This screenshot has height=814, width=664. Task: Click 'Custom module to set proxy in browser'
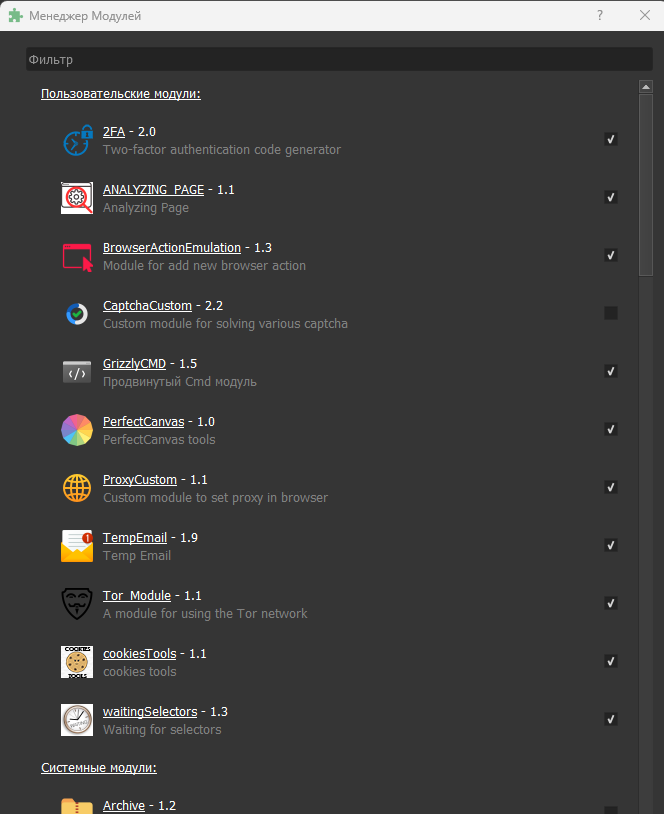[215, 497]
